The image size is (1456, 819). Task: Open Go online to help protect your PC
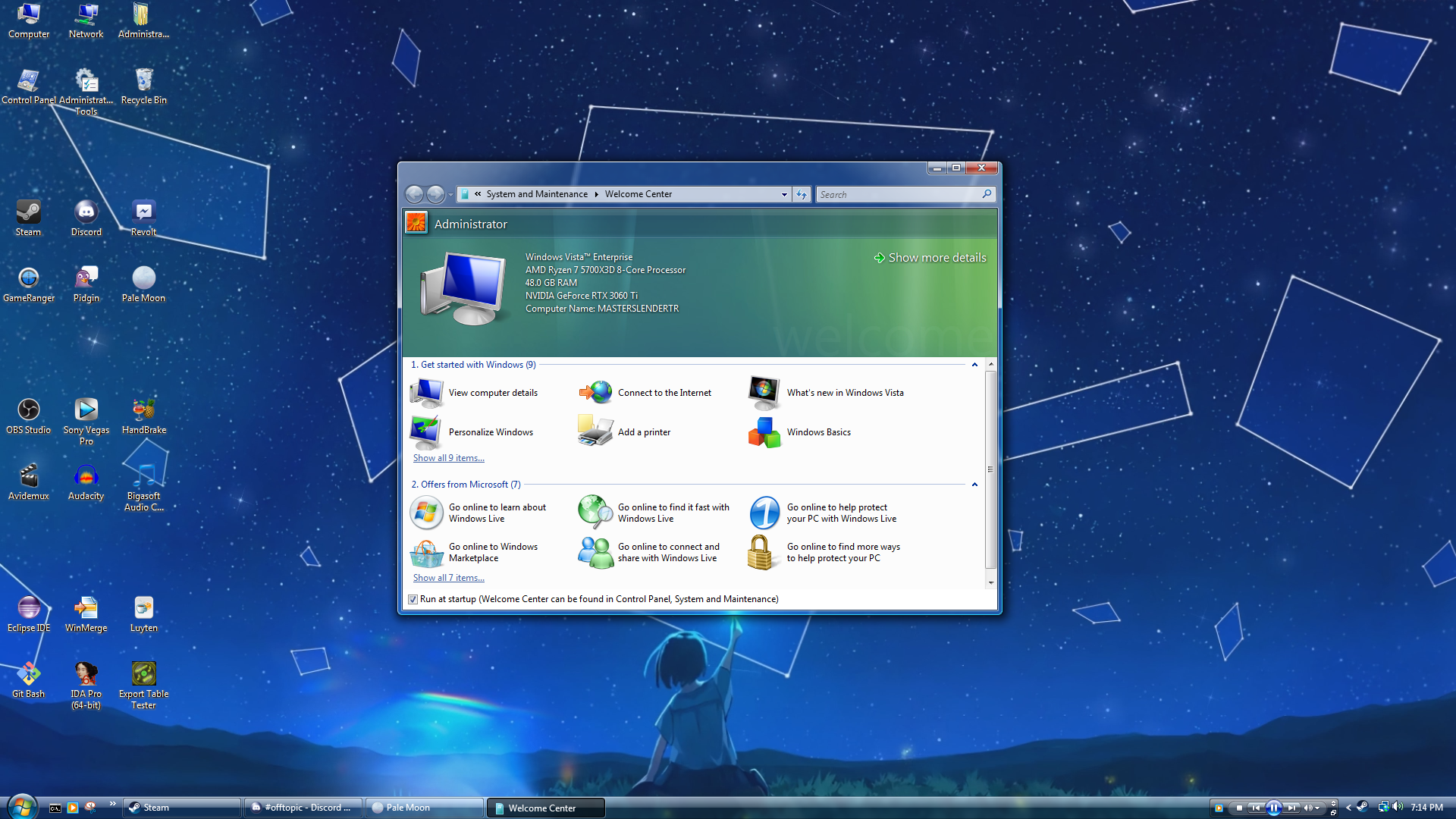(x=823, y=513)
